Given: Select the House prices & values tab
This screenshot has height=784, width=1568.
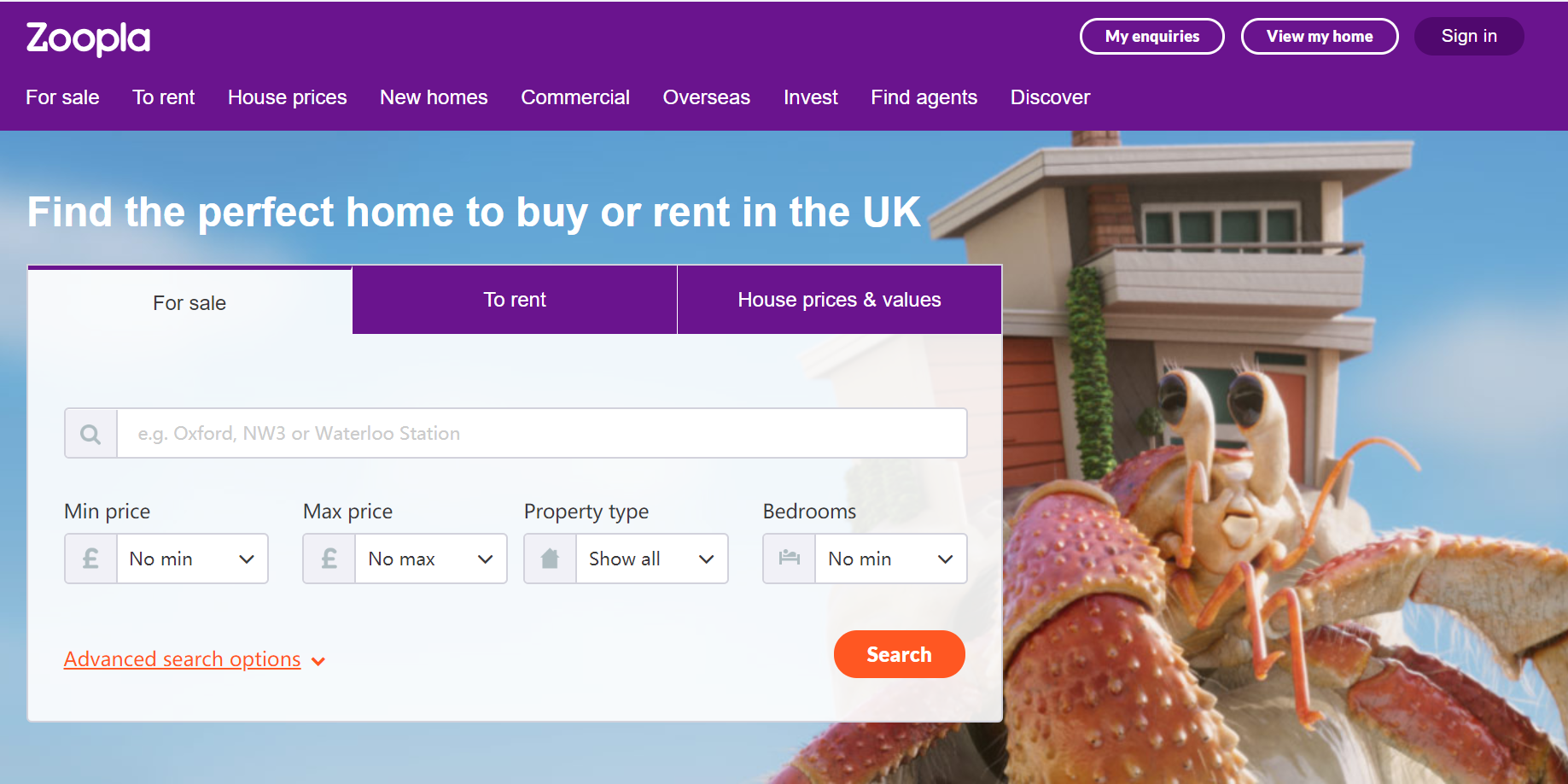Looking at the screenshot, I should [x=839, y=300].
